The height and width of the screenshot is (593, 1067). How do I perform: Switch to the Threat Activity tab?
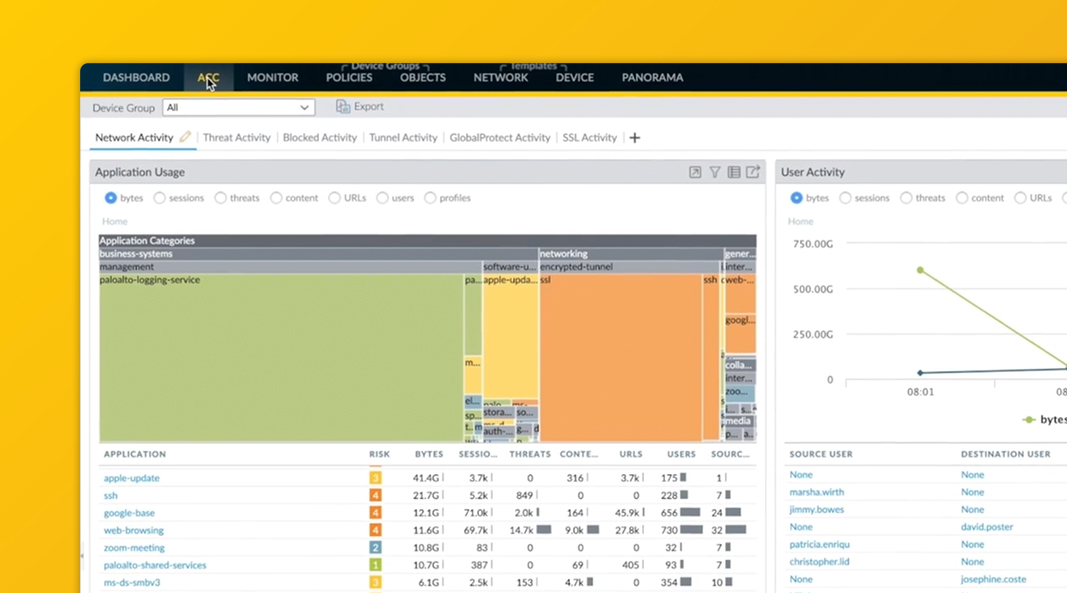[237, 137]
